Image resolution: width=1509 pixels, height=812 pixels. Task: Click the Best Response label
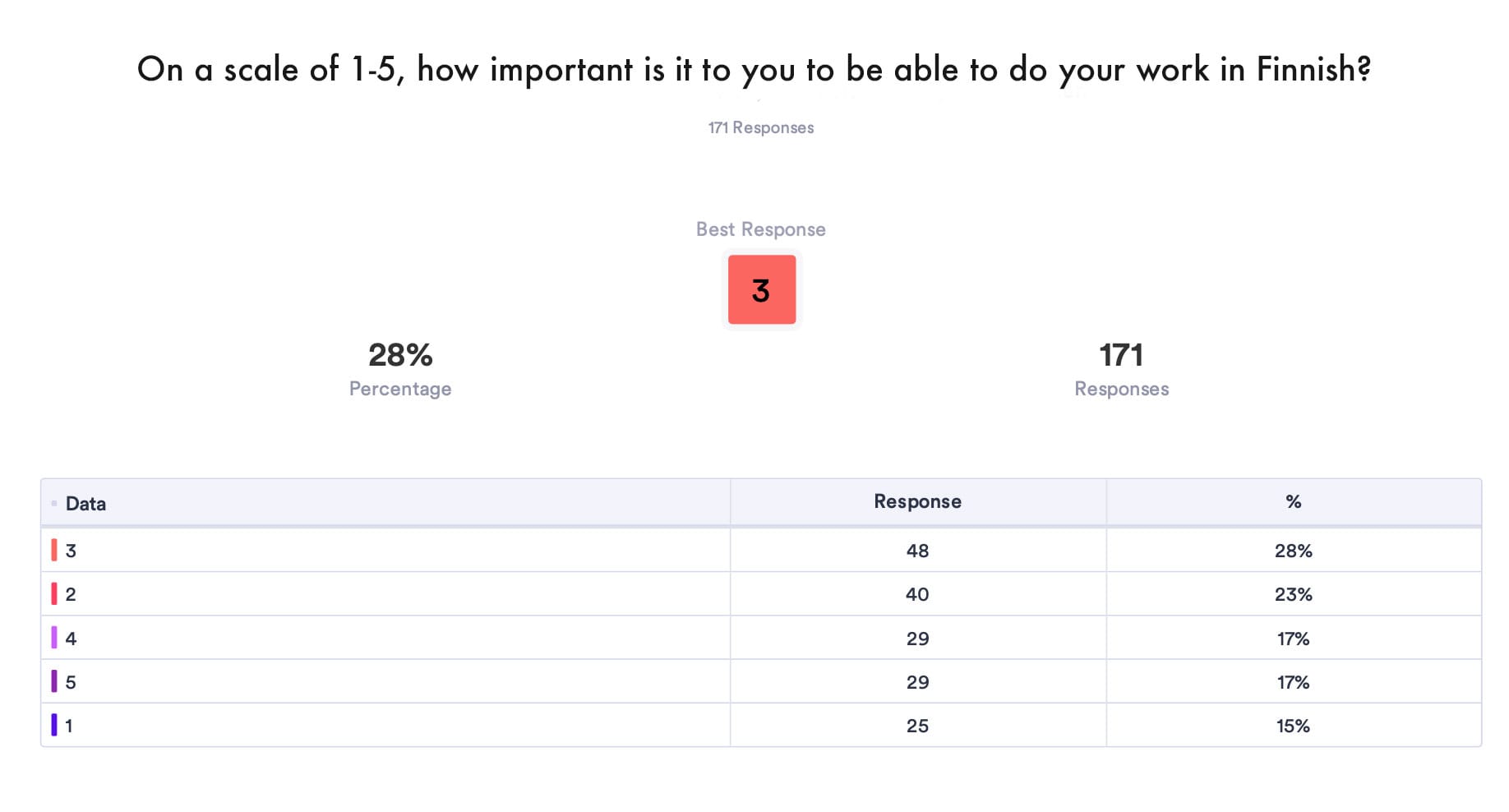click(761, 229)
